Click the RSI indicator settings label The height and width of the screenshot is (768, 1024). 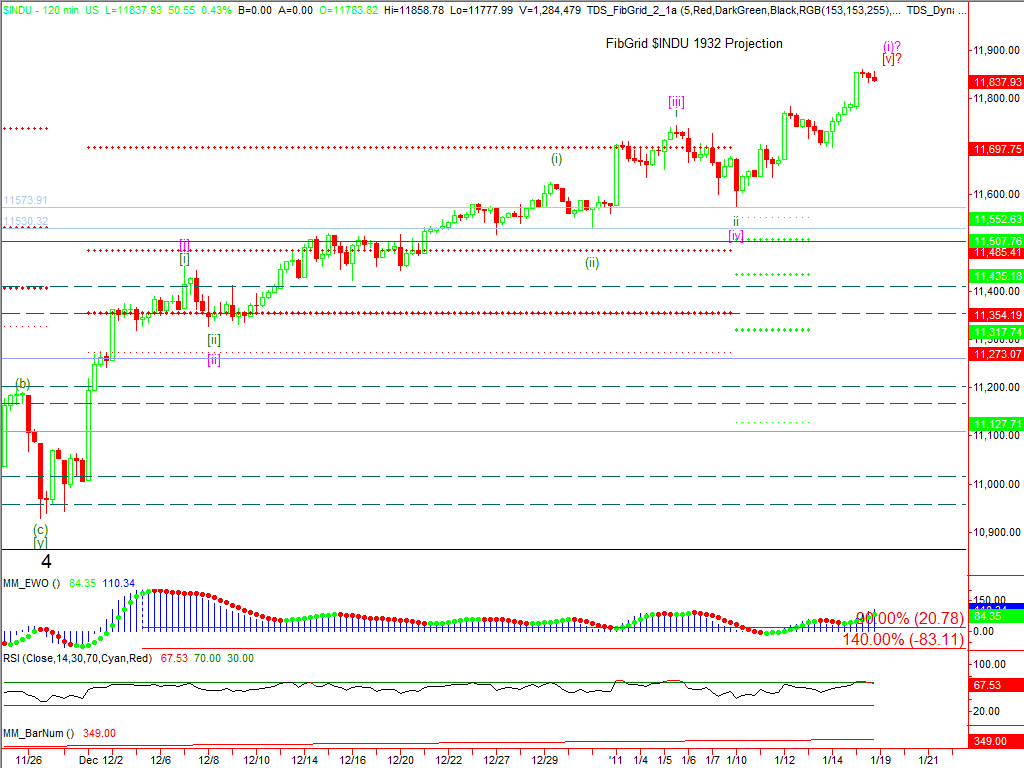tap(77, 658)
